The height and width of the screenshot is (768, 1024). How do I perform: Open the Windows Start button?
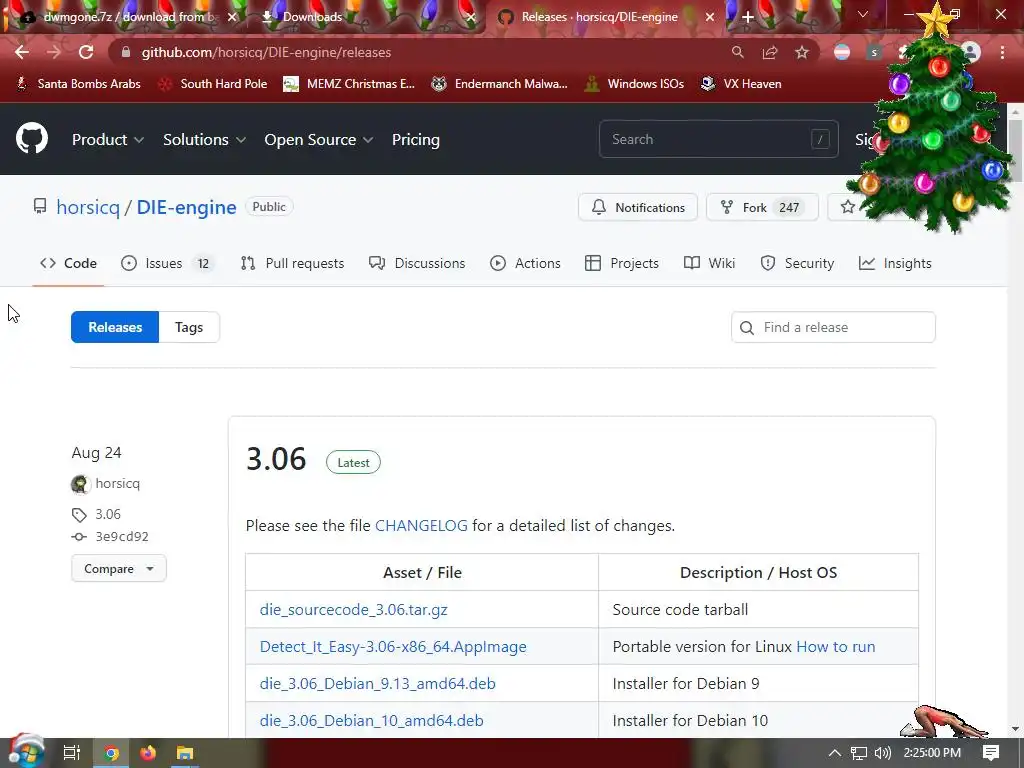(25, 753)
